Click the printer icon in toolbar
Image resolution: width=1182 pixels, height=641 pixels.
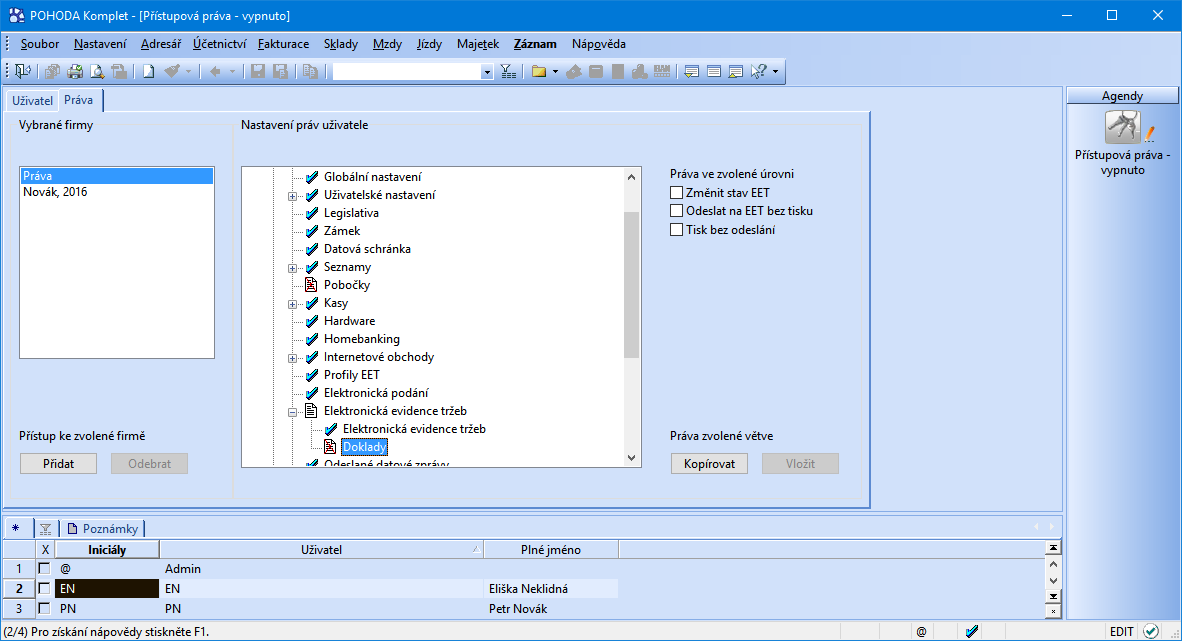click(x=75, y=72)
